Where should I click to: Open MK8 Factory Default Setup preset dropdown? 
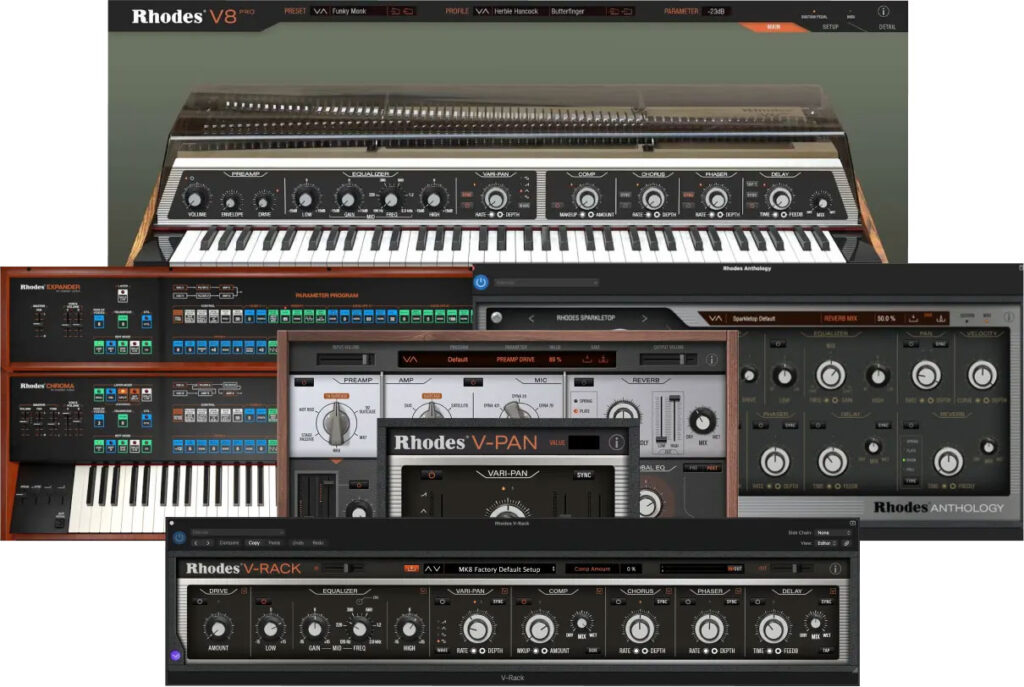tap(497, 569)
